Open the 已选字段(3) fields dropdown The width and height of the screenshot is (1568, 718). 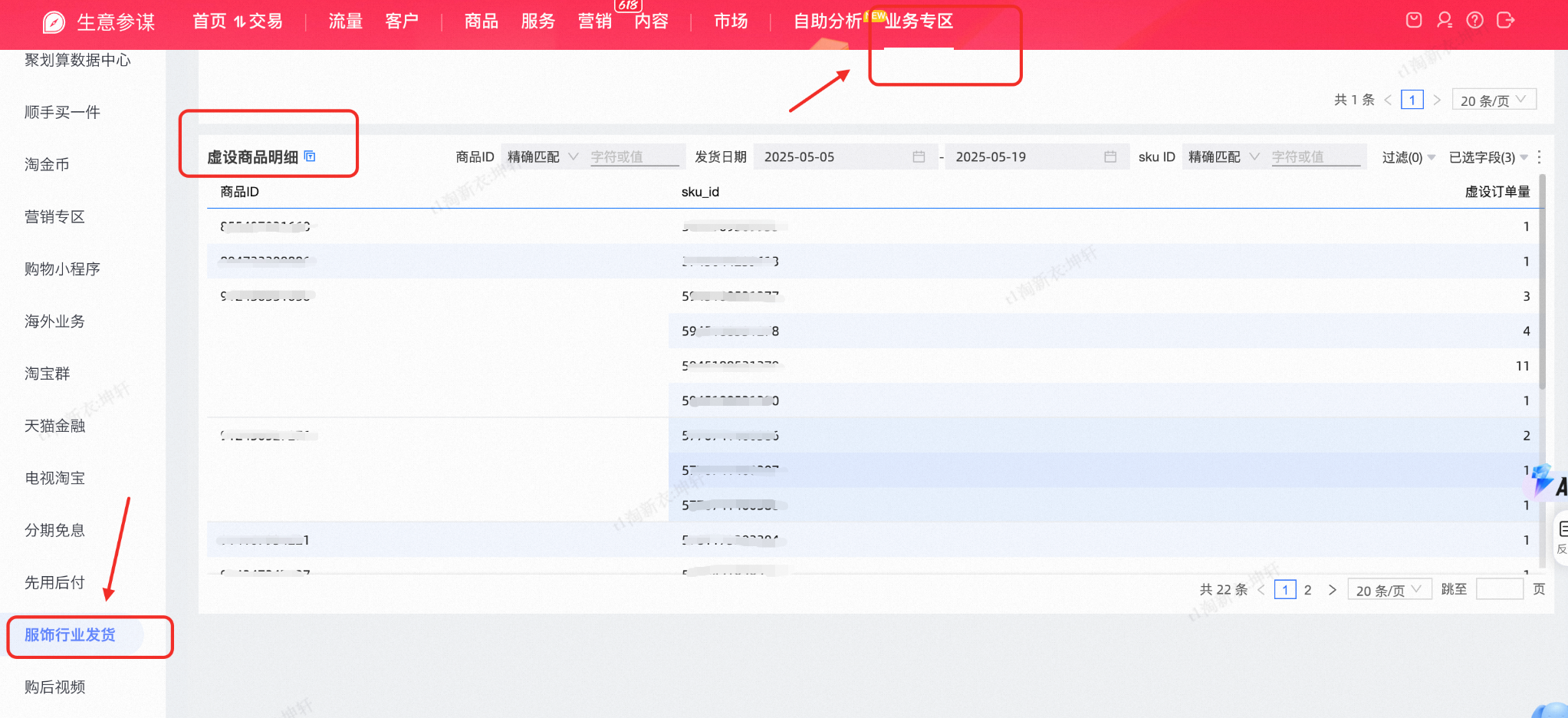(x=1488, y=157)
